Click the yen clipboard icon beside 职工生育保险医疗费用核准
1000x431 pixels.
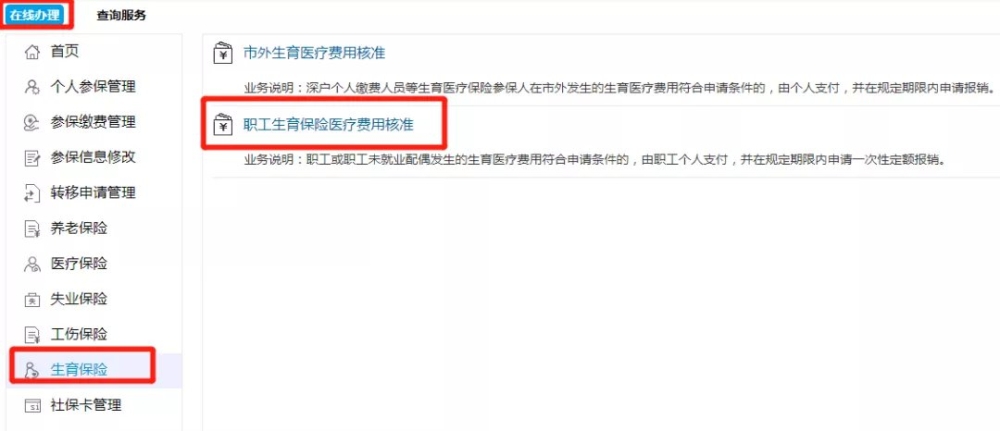click(x=222, y=125)
